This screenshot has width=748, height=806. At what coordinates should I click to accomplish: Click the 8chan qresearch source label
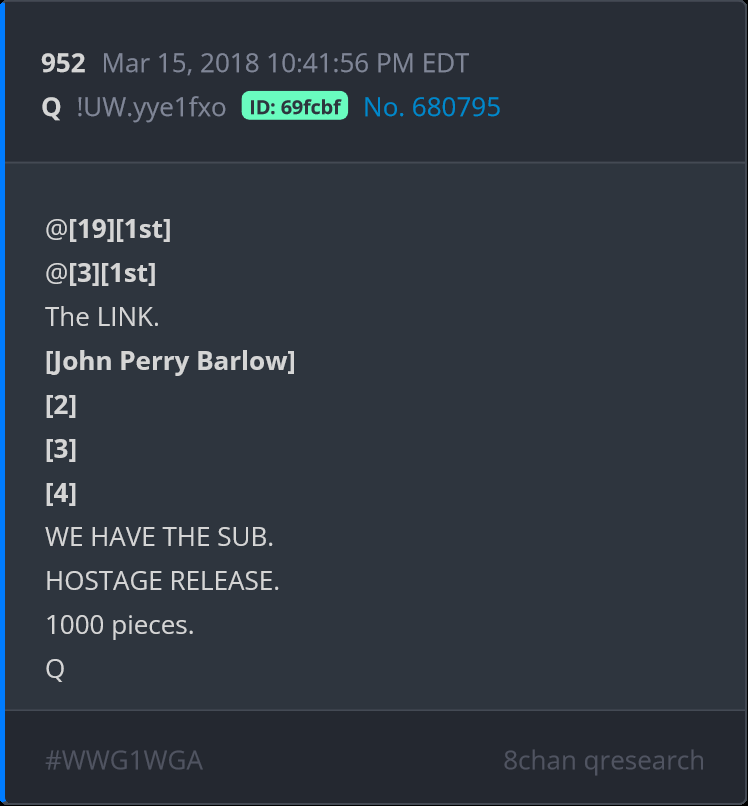(604, 760)
